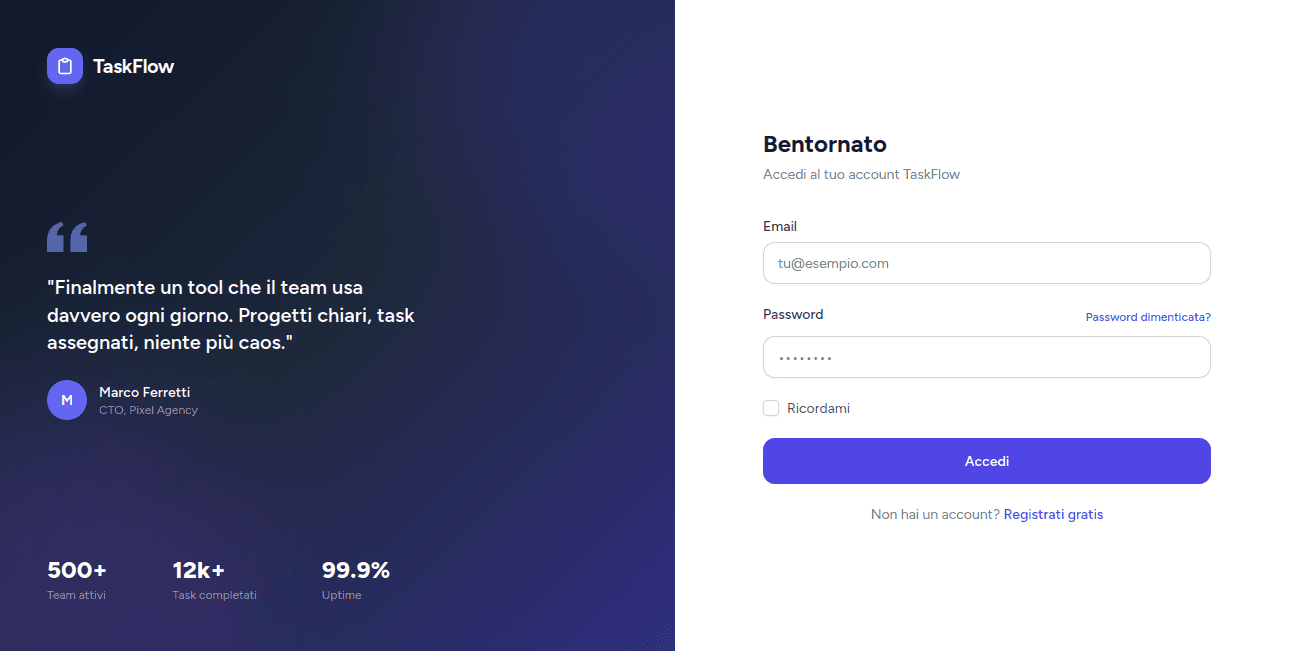Open the Registrati gratis link
Image resolution: width=1293 pixels, height=651 pixels.
click(x=1053, y=514)
